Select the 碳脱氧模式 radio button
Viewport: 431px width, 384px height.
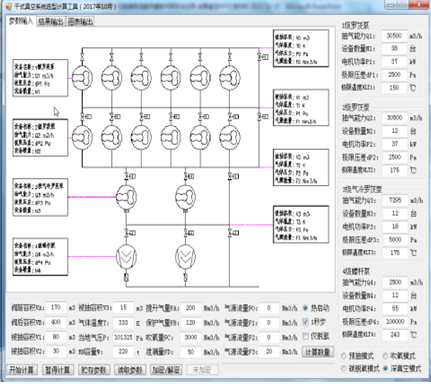360,369
